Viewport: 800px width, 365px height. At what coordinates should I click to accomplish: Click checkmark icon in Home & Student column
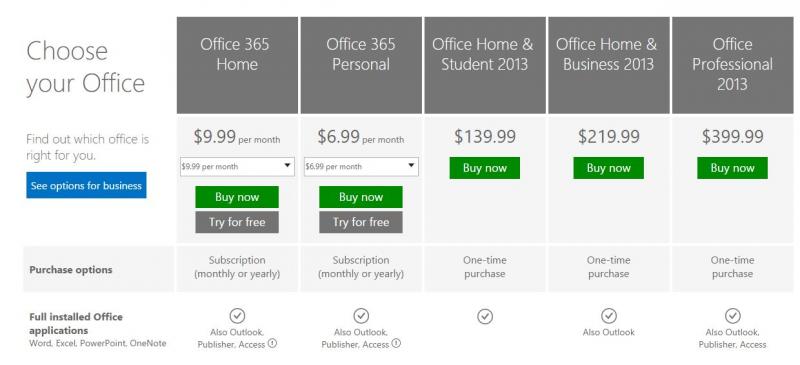point(485,317)
